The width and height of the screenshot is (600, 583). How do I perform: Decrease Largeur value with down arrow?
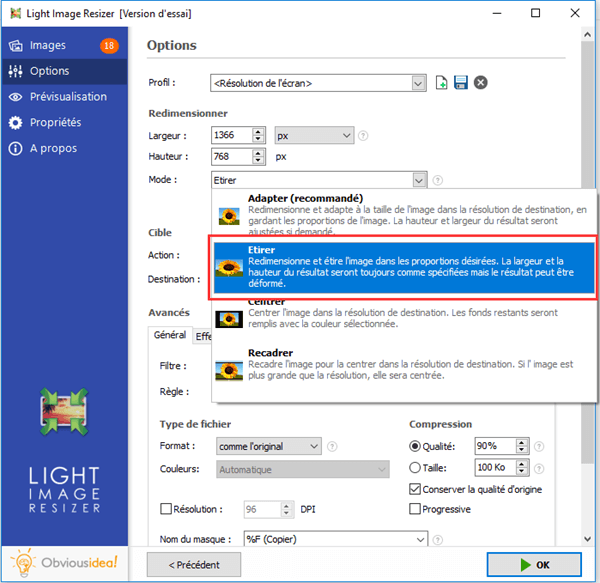(258, 139)
